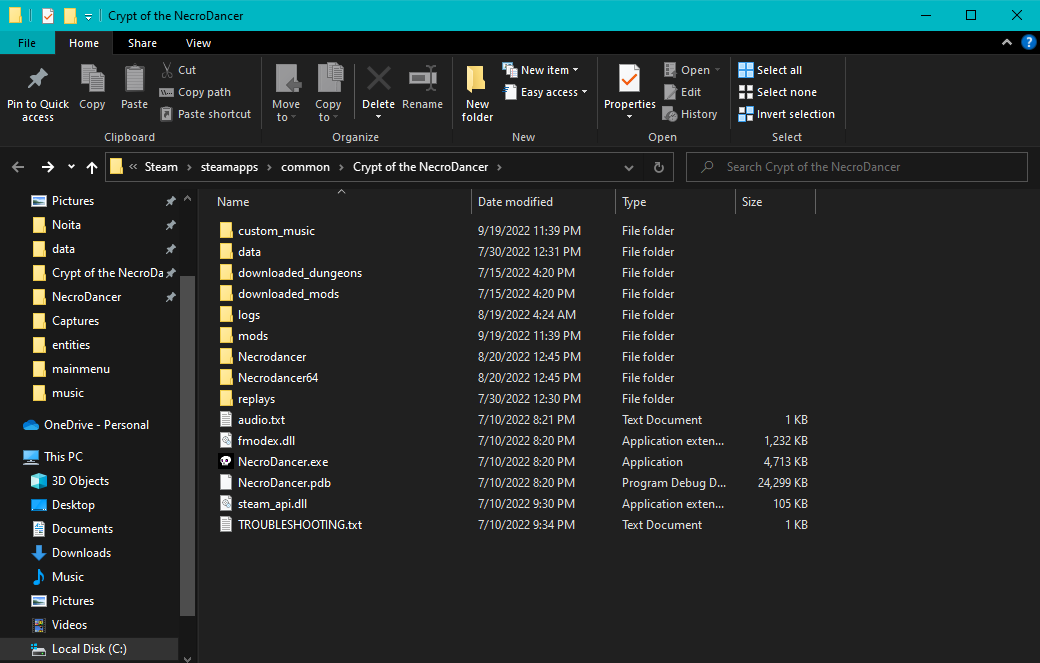Viewport: 1040px width, 663px height.
Task: Refresh the current folder view
Action: (659, 167)
